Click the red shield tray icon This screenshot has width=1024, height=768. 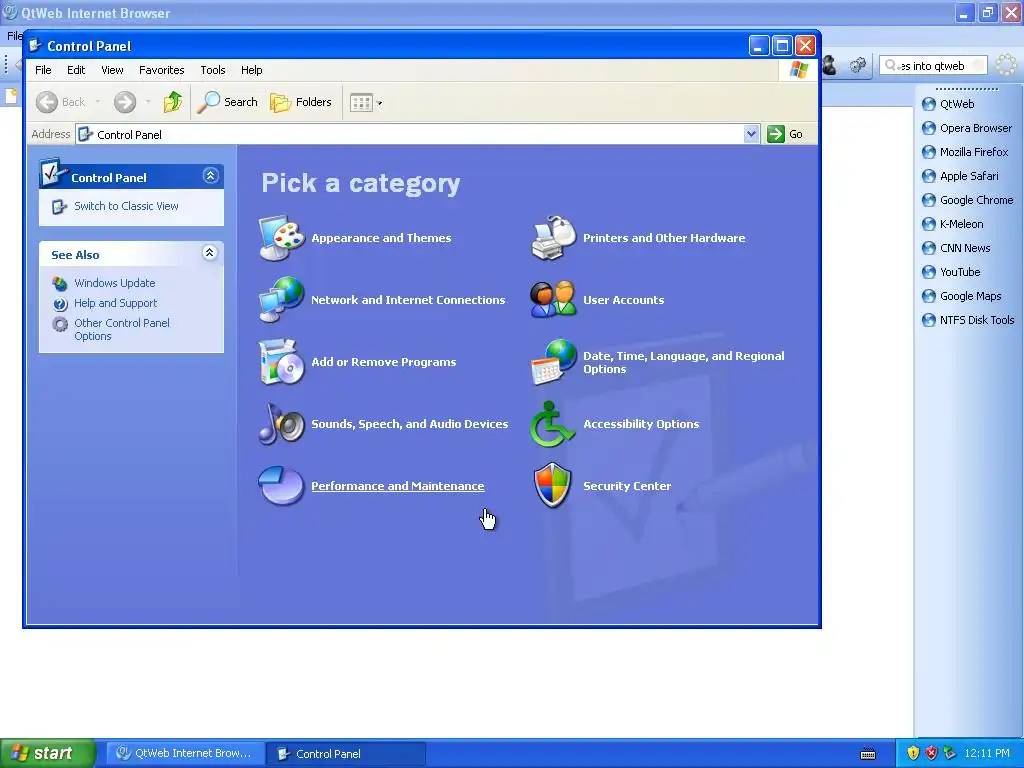click(931, 753)
